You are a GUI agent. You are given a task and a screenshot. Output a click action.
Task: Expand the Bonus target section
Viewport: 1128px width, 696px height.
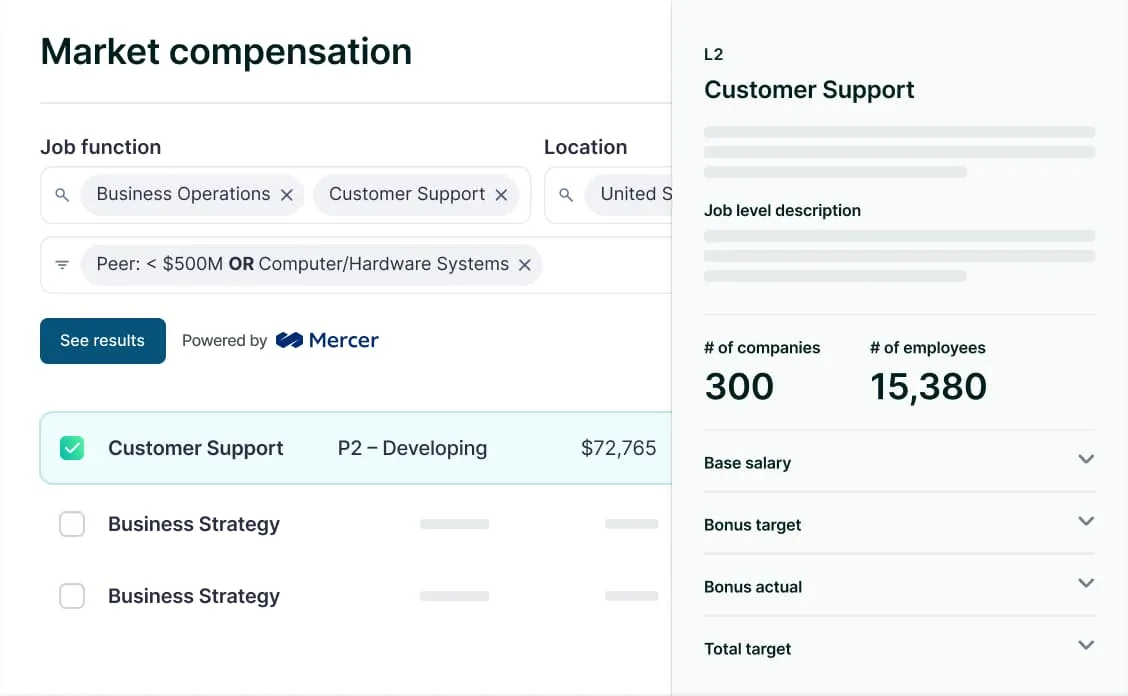tap(1086, 522)
